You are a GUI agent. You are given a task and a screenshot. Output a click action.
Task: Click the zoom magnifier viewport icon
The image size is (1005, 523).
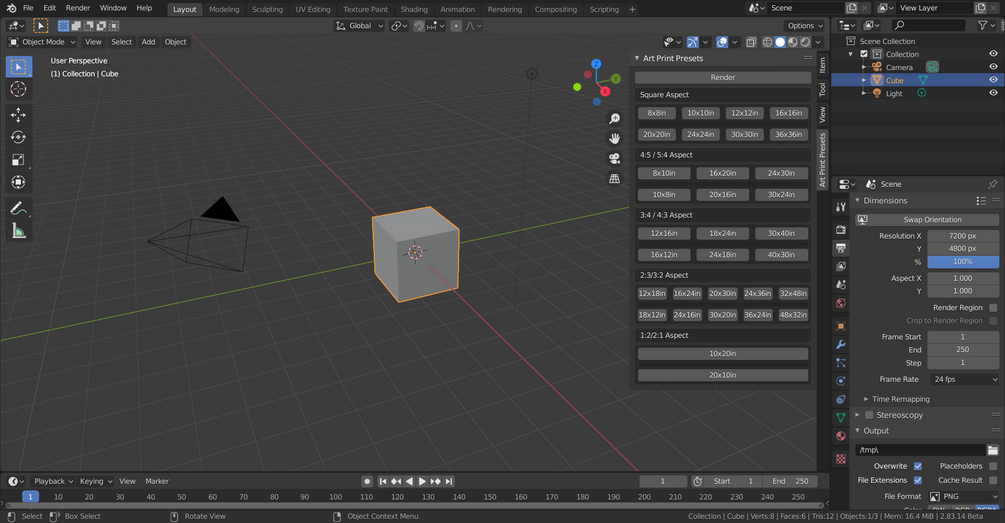point(615,119)
